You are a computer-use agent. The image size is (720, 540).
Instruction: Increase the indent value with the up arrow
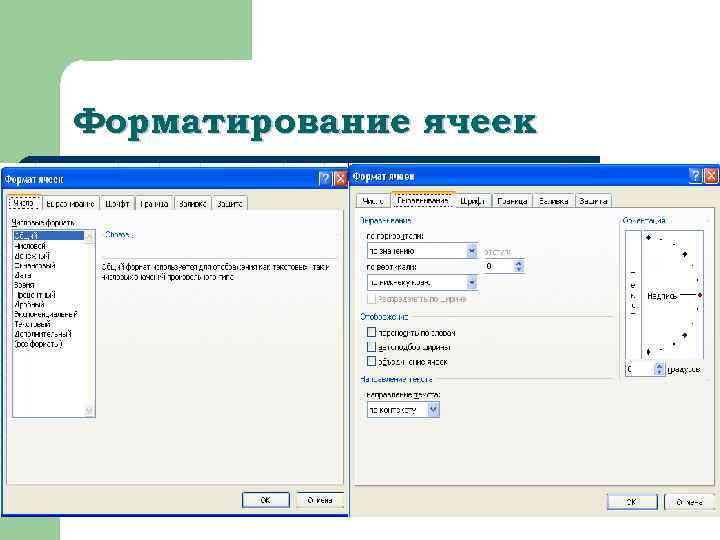pos(519,263)
